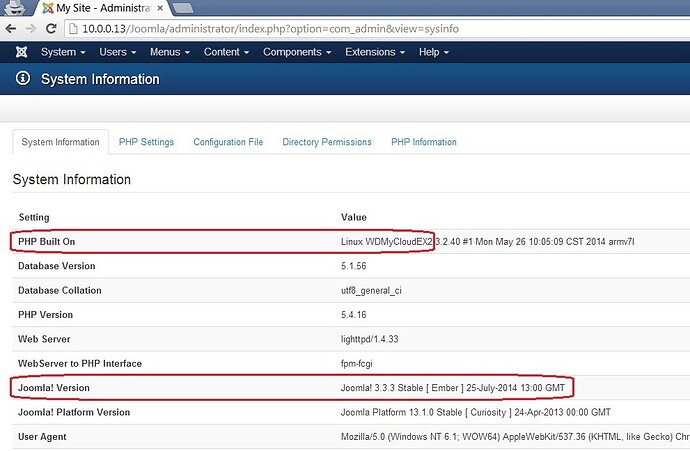The width and height of the screenshot is (690, 451).
Task: Click the incognito spy icon in the window corner
Action: coord(15,7)
